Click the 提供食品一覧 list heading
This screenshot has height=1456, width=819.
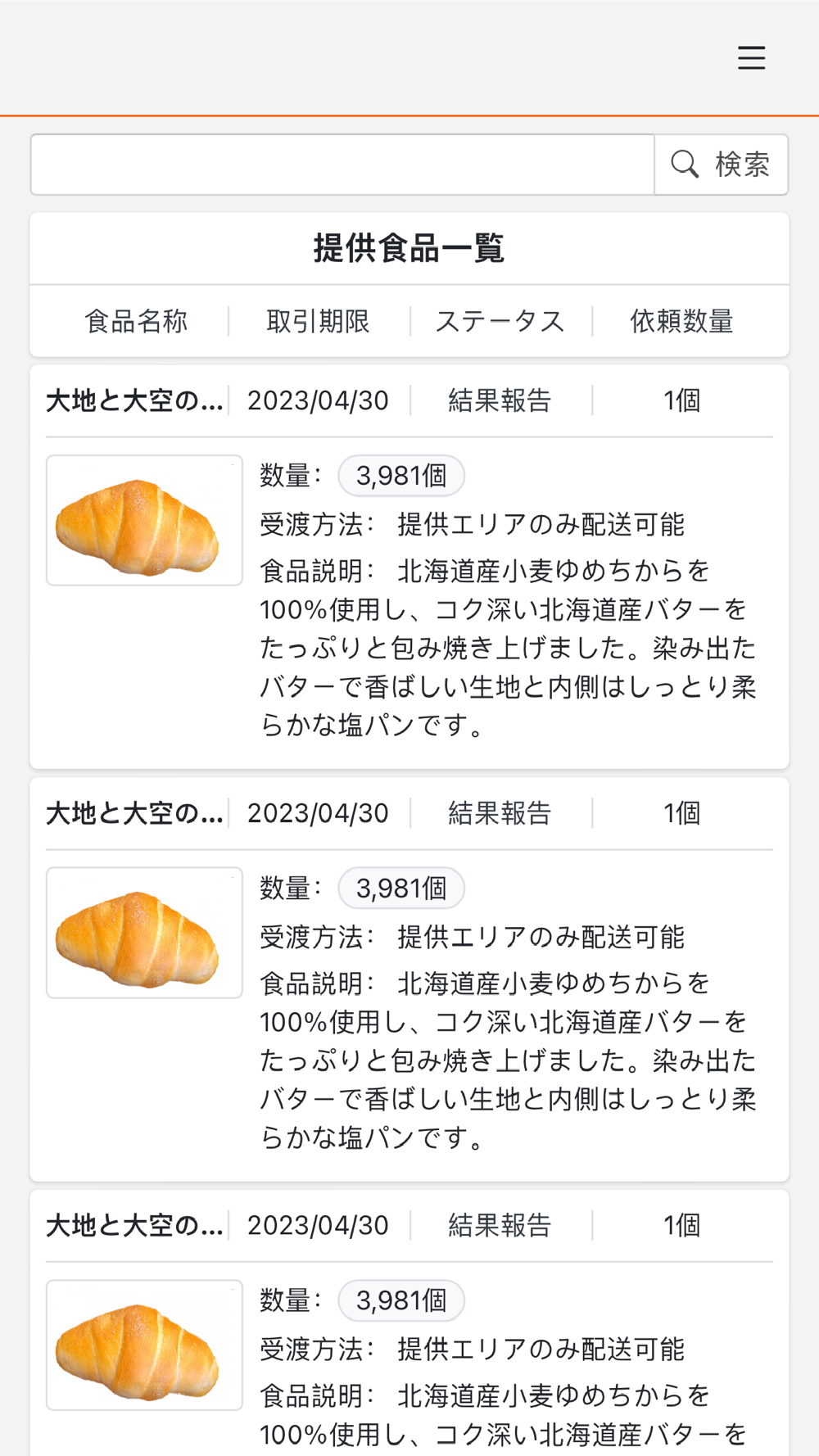409,248
